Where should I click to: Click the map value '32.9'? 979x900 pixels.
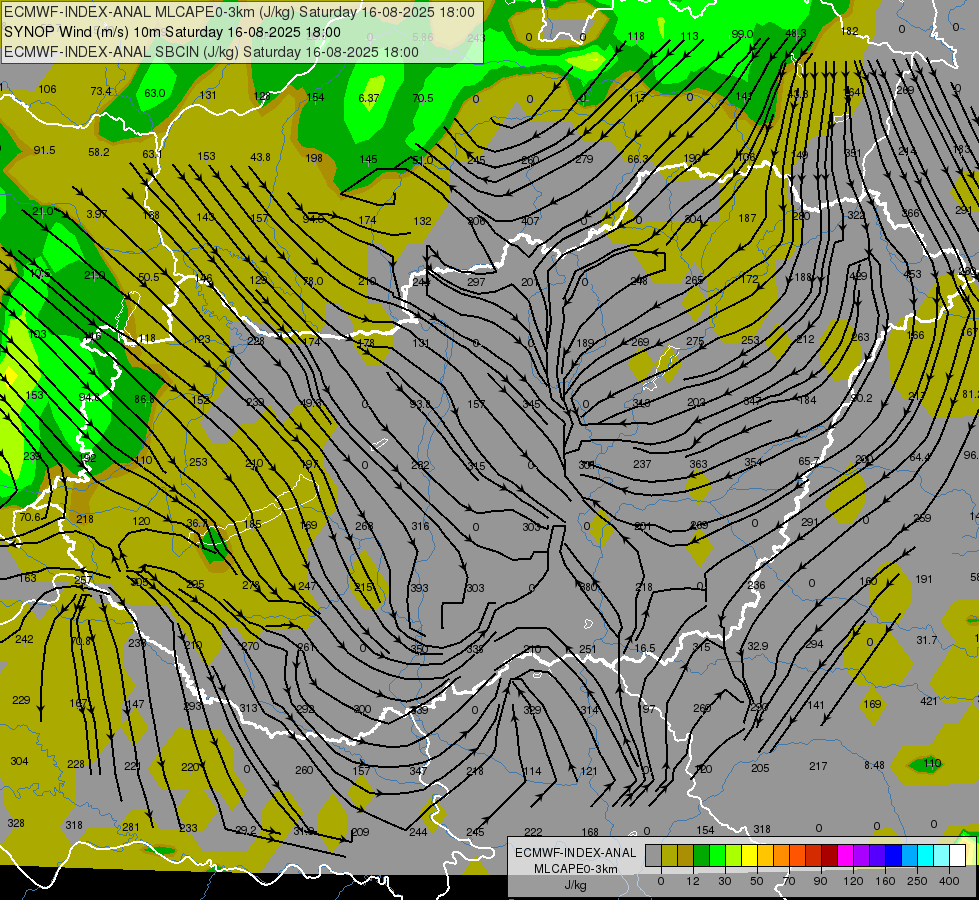757,646
